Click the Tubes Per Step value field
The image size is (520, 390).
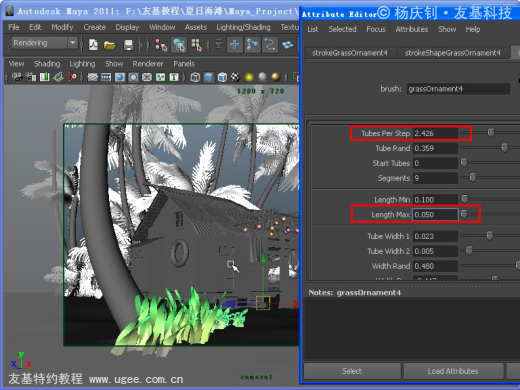coord(435,133)
